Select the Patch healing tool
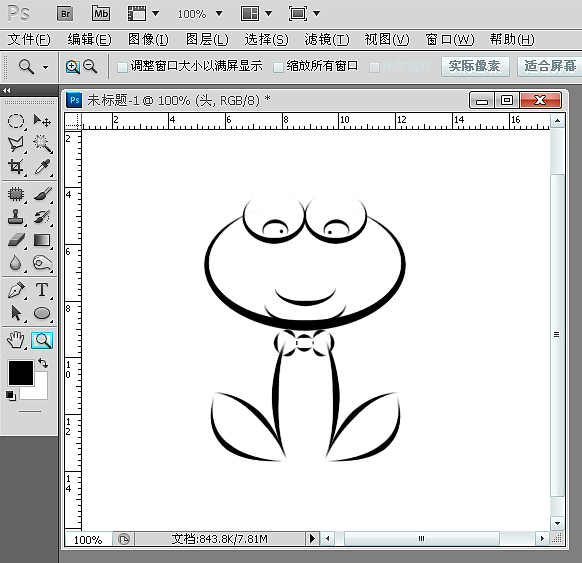Screen dimensions: 582x563 pos(16,194)
